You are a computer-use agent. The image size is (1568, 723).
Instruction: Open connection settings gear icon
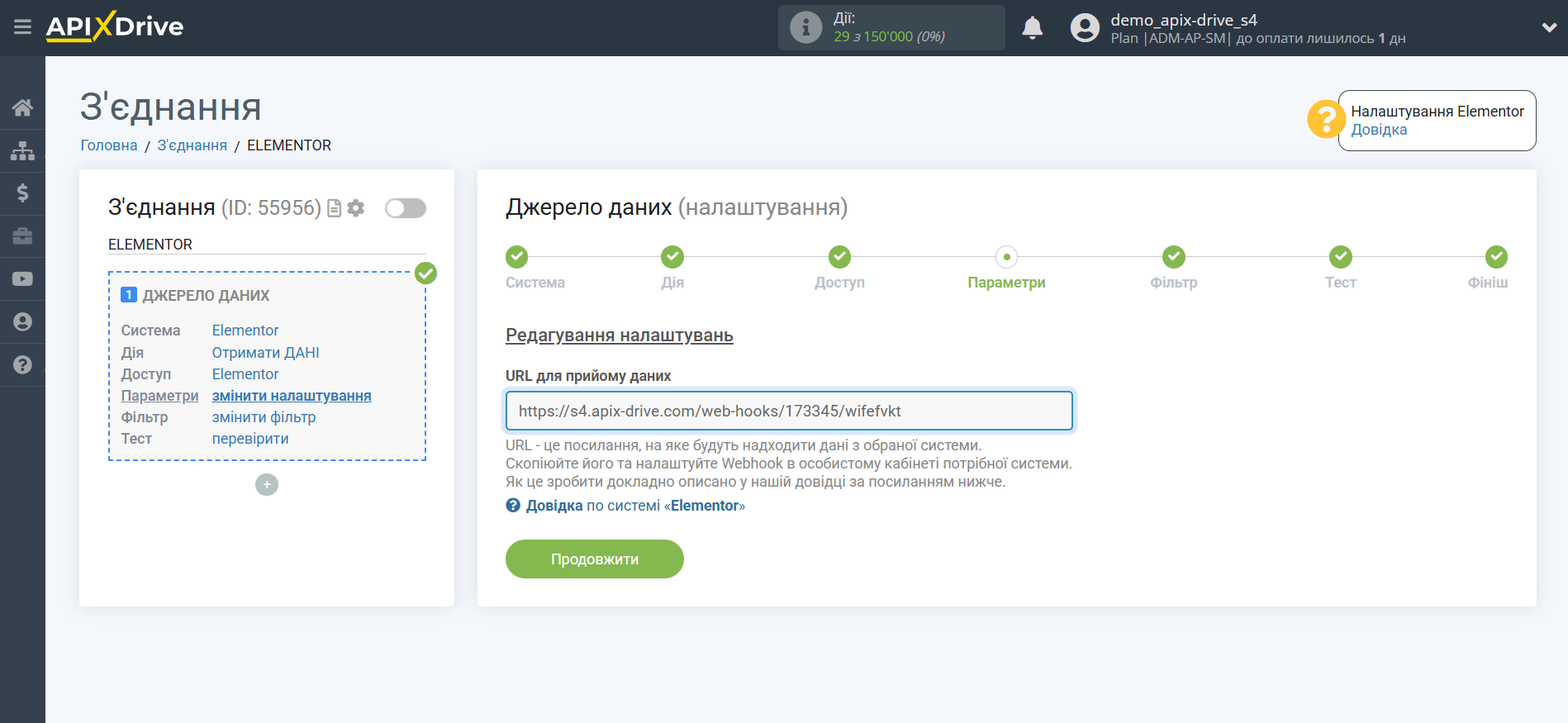point(356,208)
